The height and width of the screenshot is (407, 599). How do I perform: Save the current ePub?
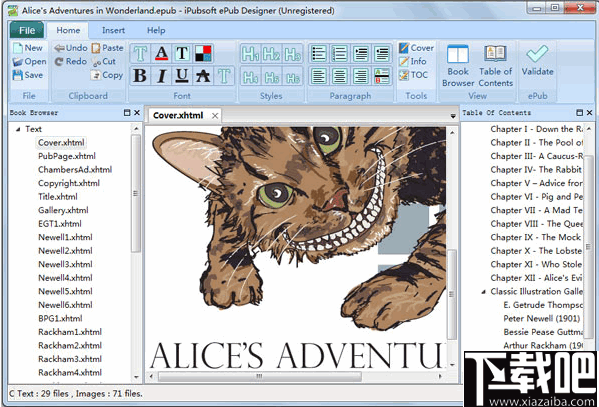(x=28, y=75)
